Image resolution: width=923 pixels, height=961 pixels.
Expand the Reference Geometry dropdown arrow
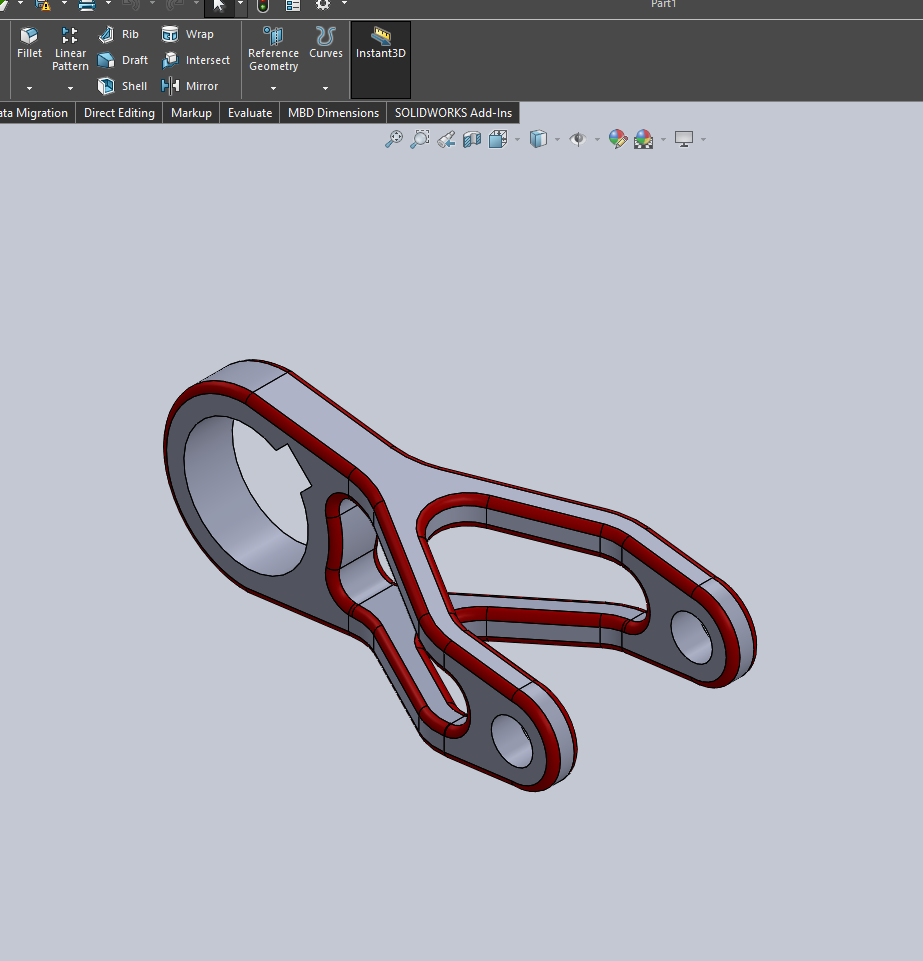pyautogui.click(x=273, y=88)
